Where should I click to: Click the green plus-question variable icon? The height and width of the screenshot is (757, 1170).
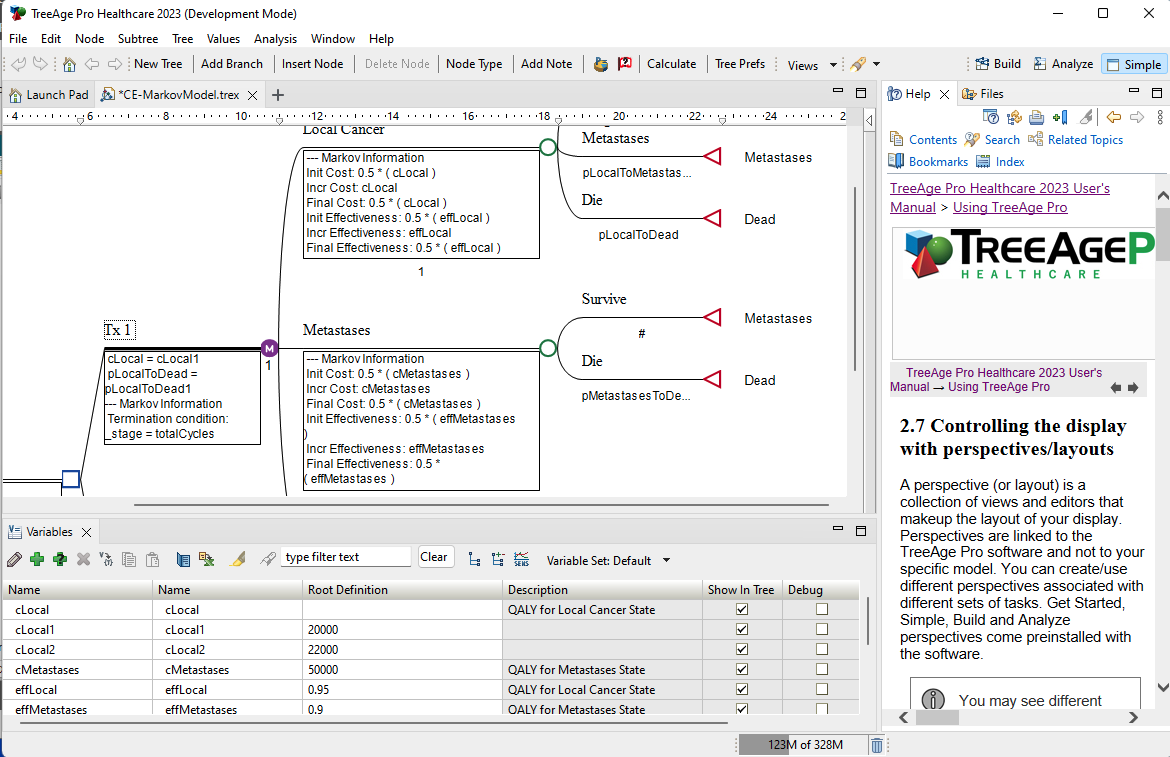pyautogui.click(x=60, y=559)
